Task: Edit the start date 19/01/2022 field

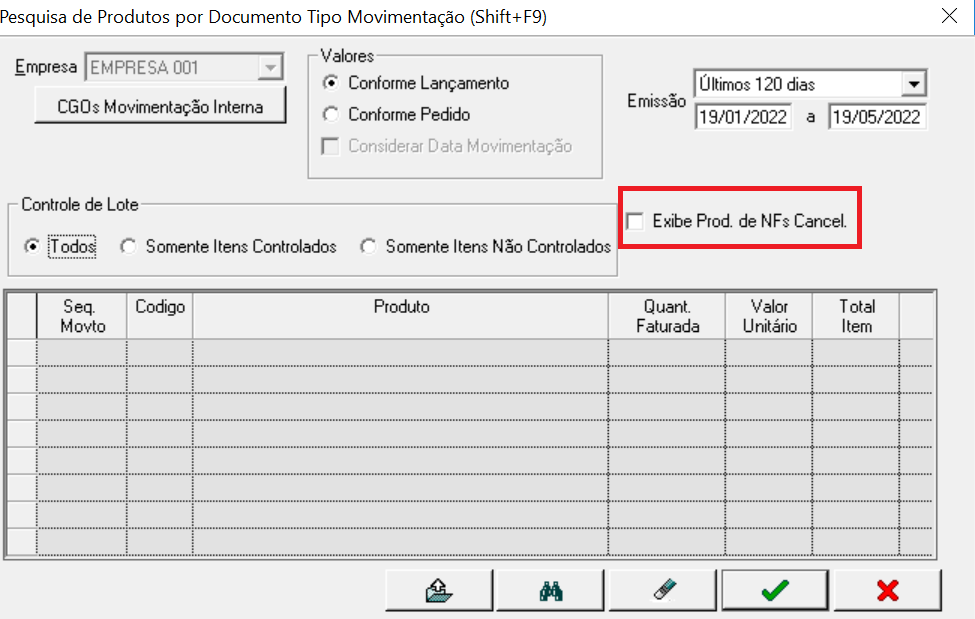Action: point(743,117)
